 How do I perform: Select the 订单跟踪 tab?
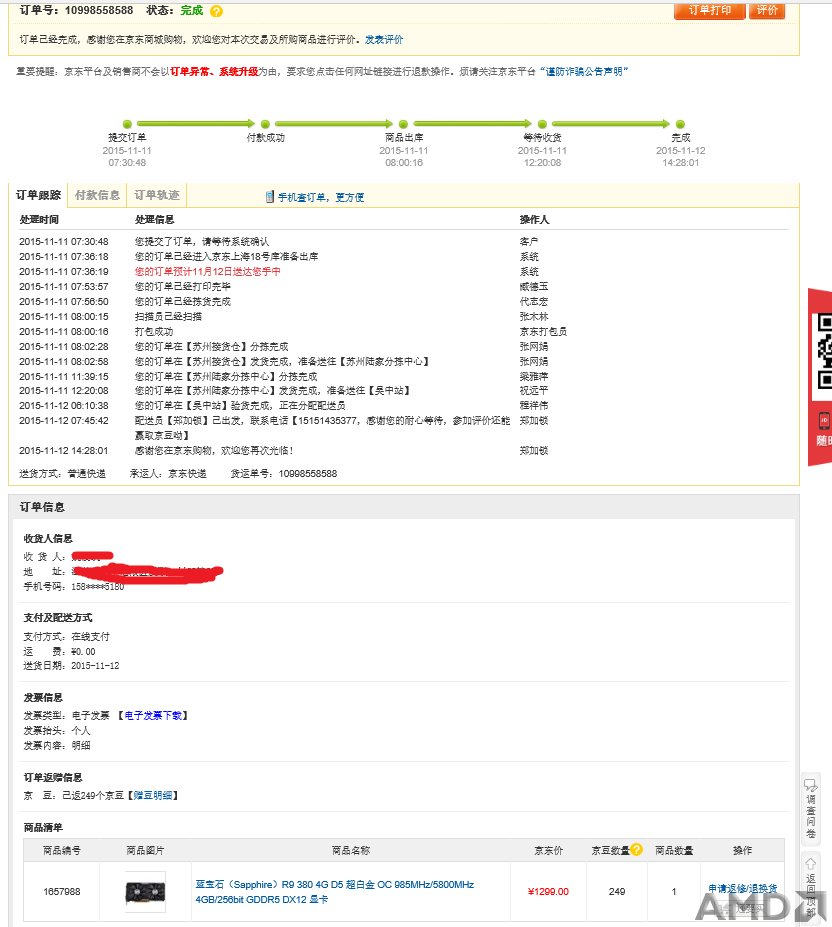point(38,195)
